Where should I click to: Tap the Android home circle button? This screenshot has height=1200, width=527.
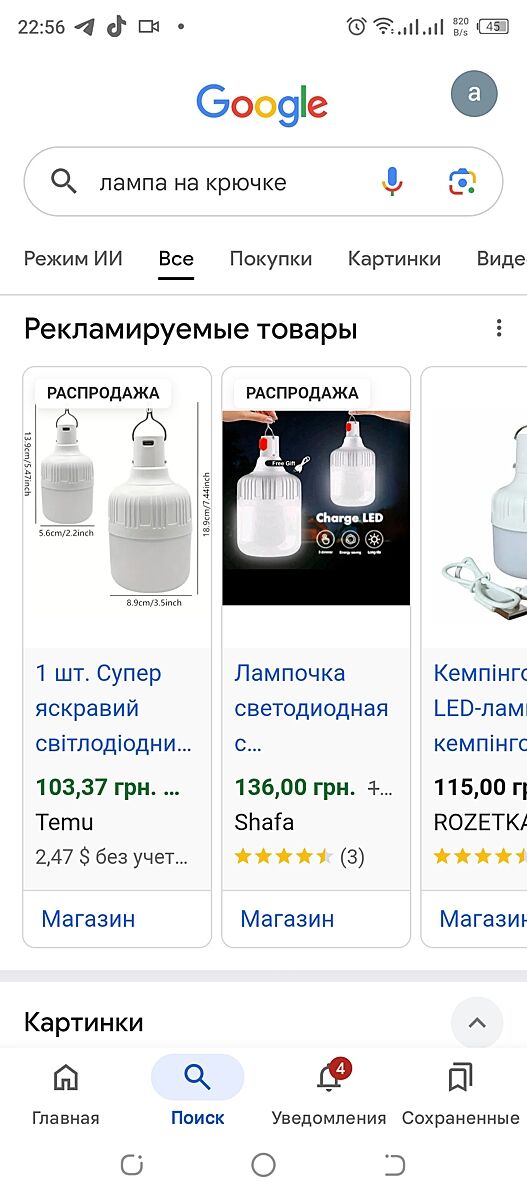(263, 1165)
